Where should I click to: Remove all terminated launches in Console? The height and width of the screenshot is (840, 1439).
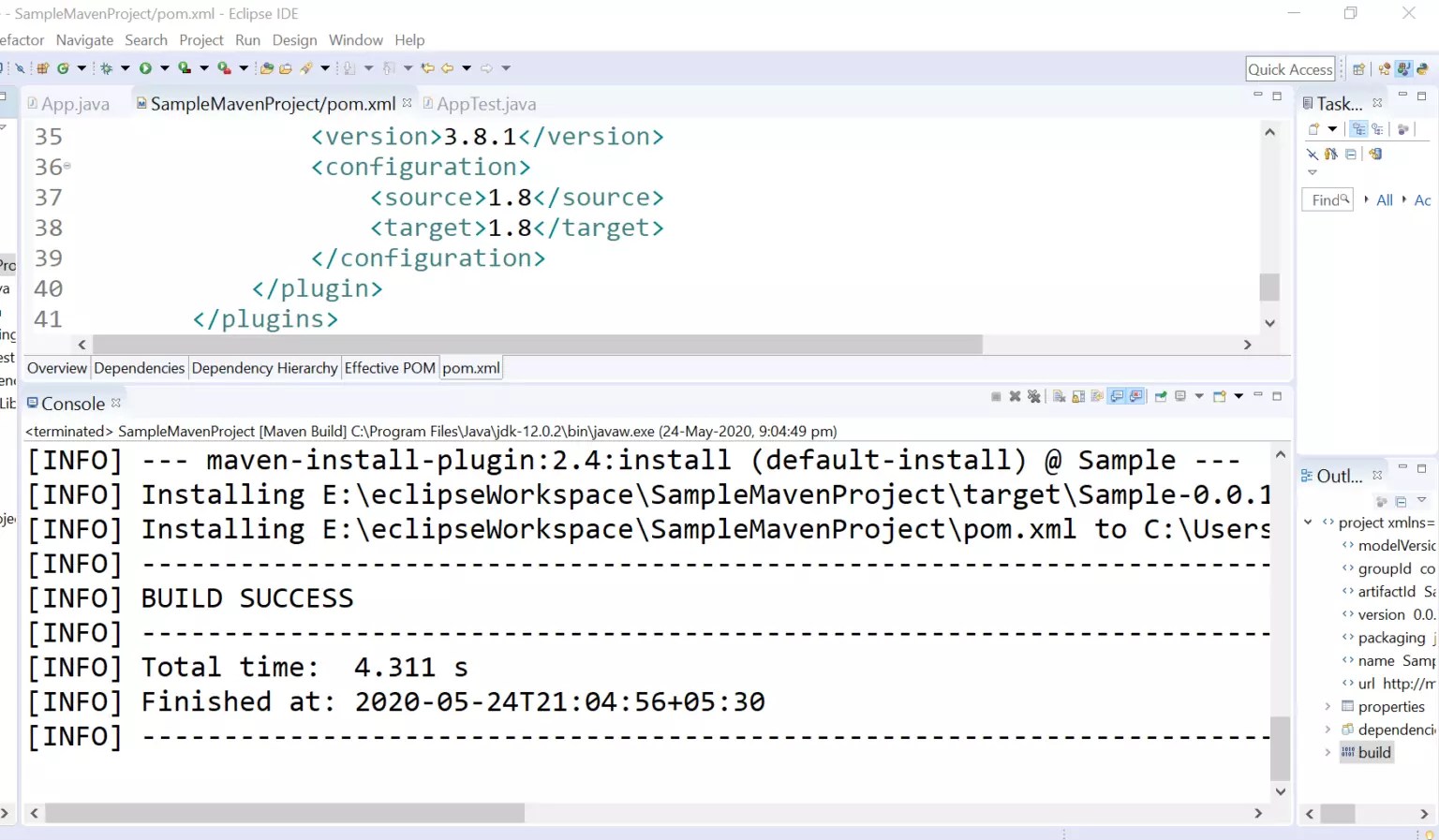[1035, 396]
